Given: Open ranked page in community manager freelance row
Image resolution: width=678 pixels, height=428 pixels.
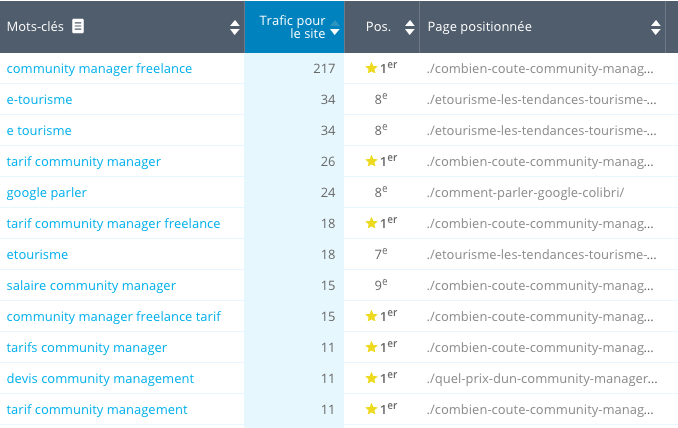Looking at the screenshot, I should pos(540,68).
